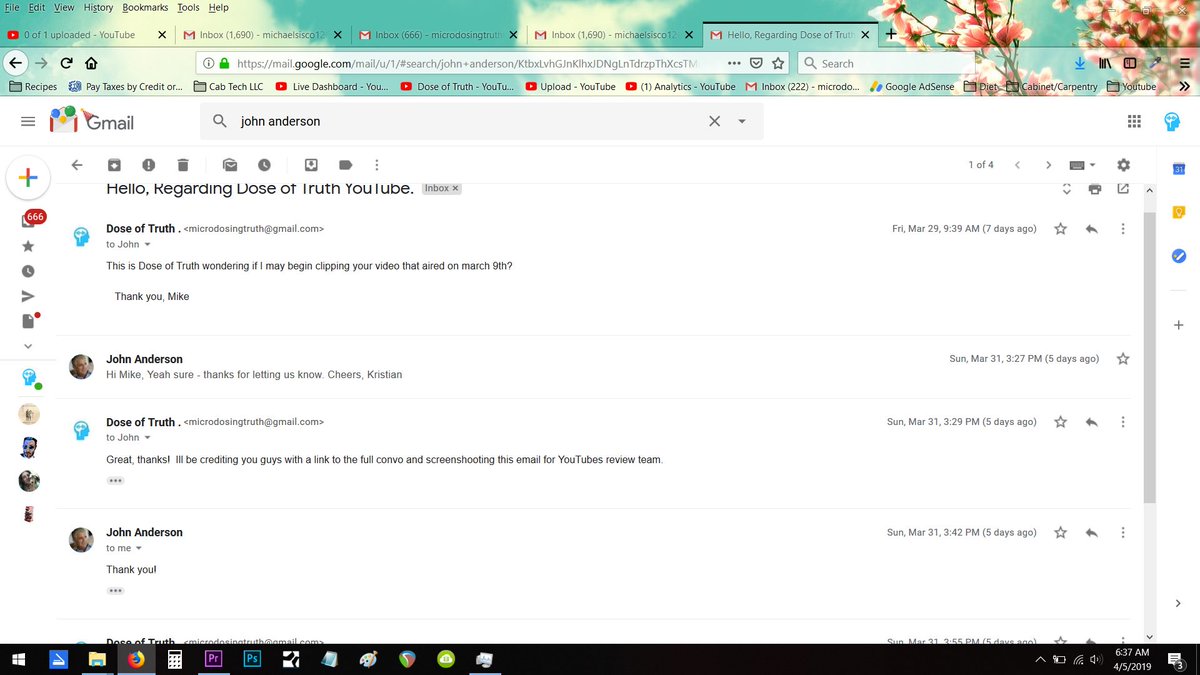Star the Fri, Mar 29 9:39 AM message
Image resolution: width=1200 pixels, height=675 pixels.
(x=1060, y=229)
